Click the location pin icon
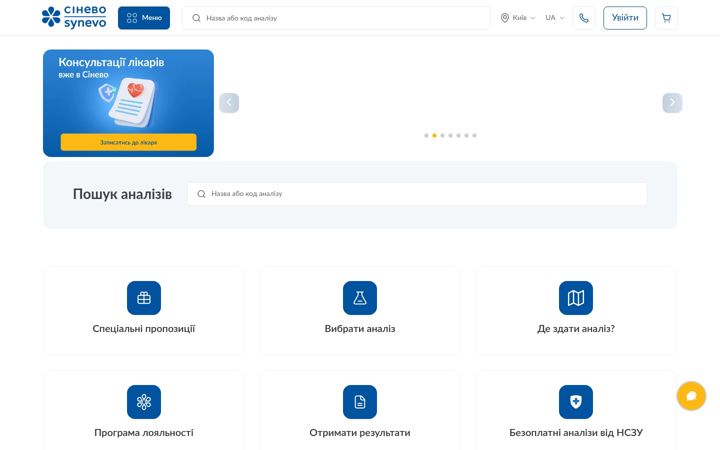 click(x=505, y=18)
